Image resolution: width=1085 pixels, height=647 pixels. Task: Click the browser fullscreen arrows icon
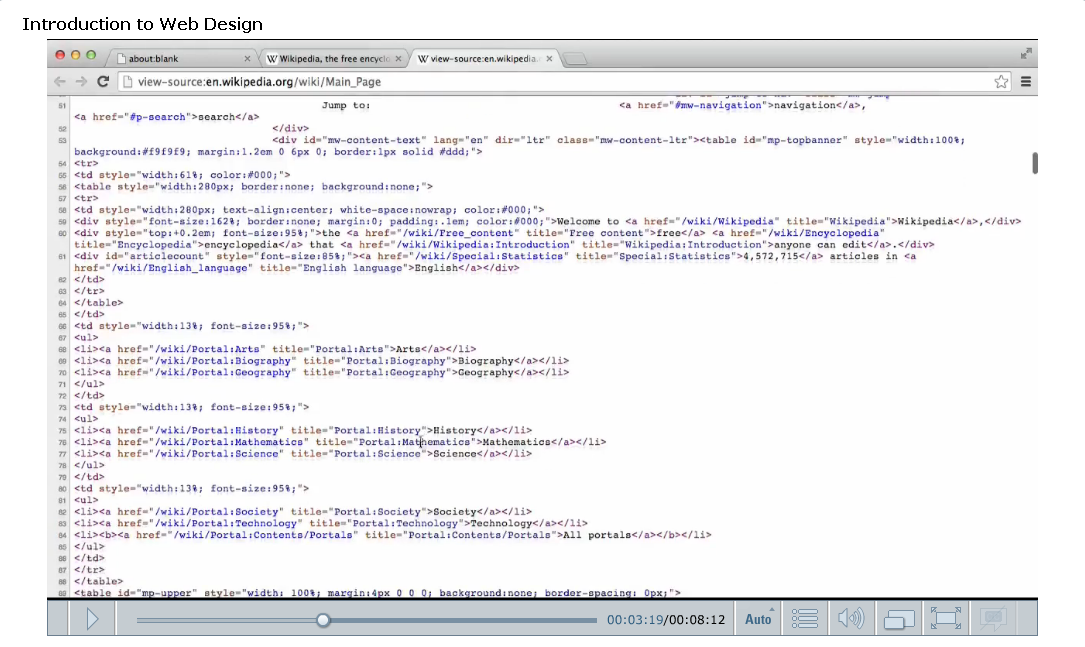pos(1026,53)
